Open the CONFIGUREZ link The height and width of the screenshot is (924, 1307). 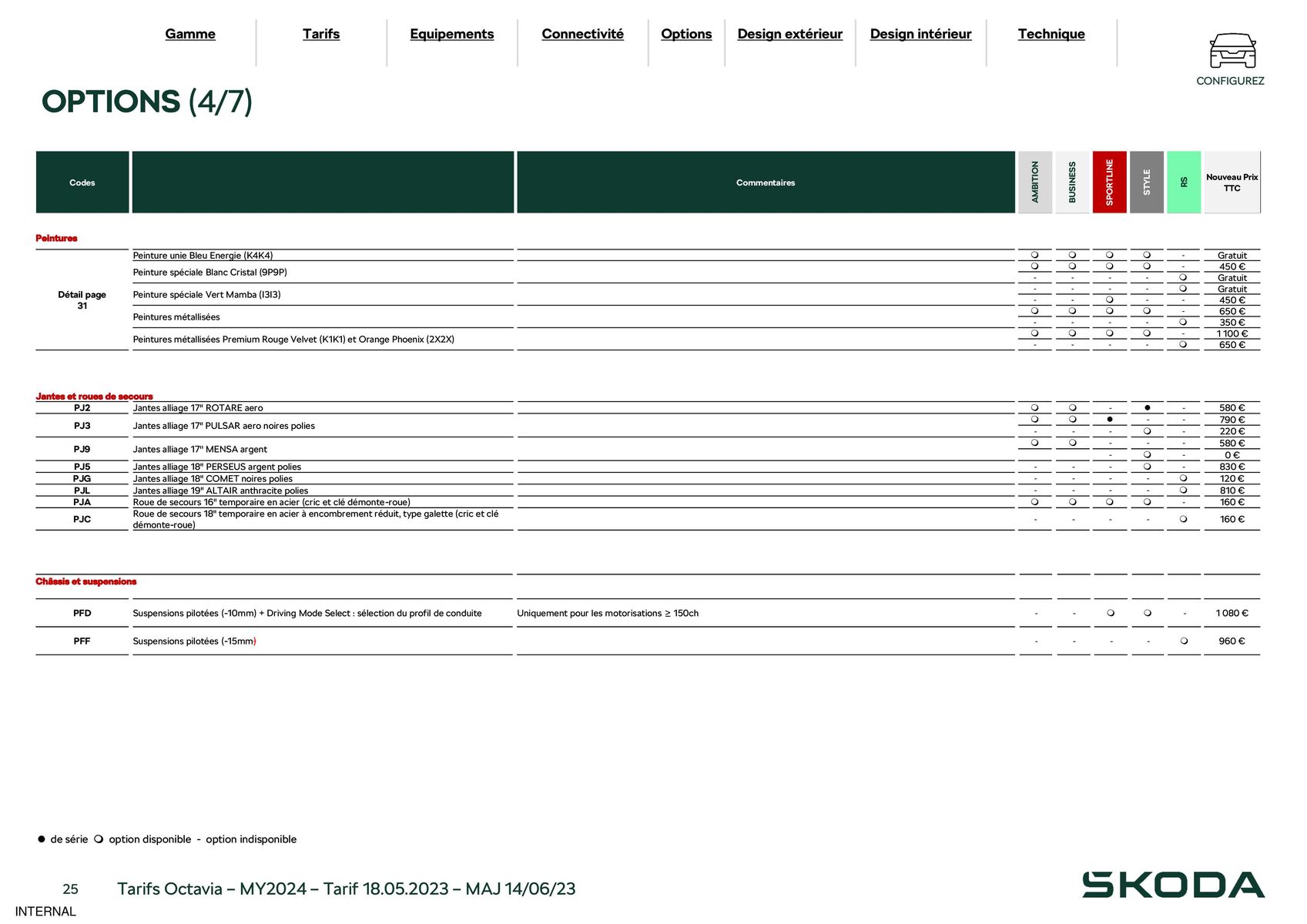pos(1230,81)
